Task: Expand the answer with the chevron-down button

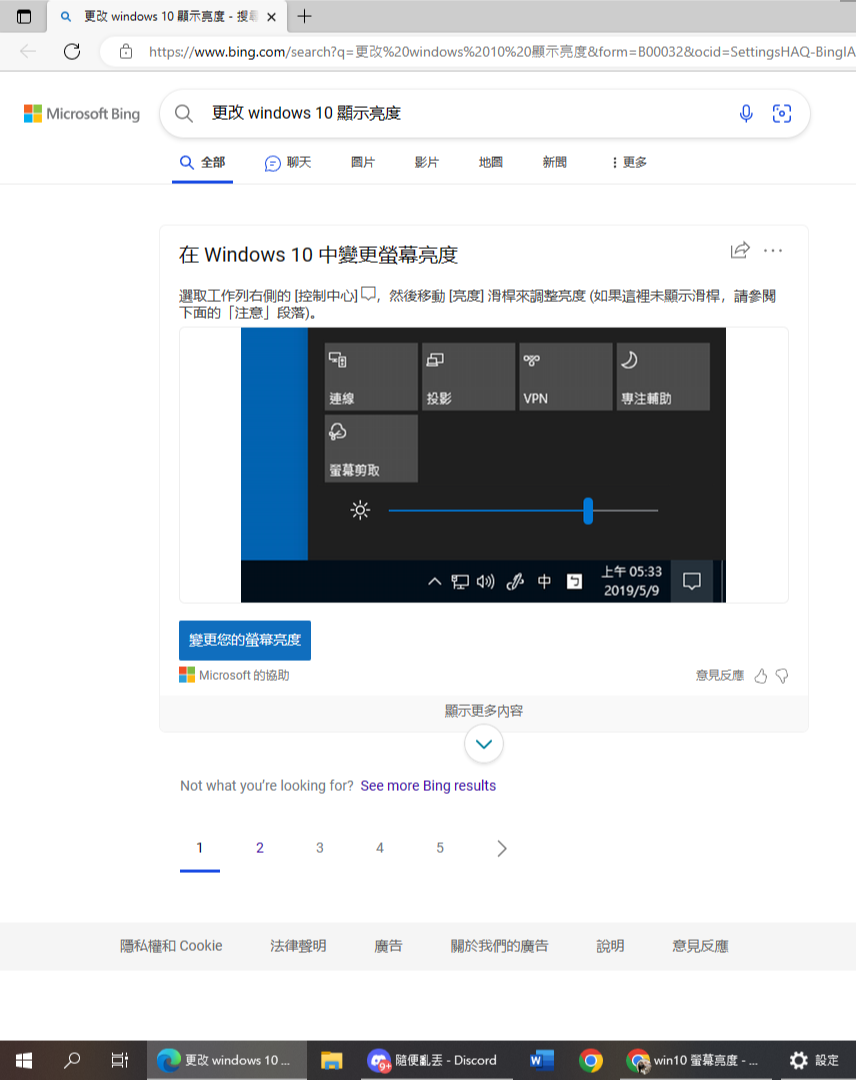Action: click(483, 744)
